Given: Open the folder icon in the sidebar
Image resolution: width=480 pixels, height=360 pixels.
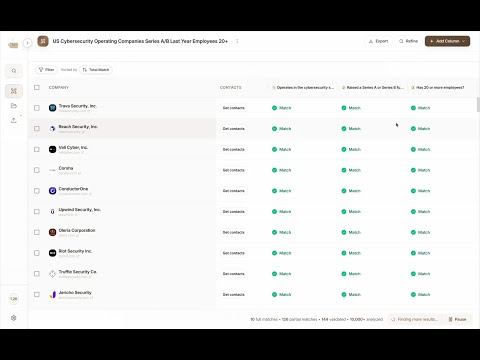Looking at the screenshot, I should [x=14, y=106].
